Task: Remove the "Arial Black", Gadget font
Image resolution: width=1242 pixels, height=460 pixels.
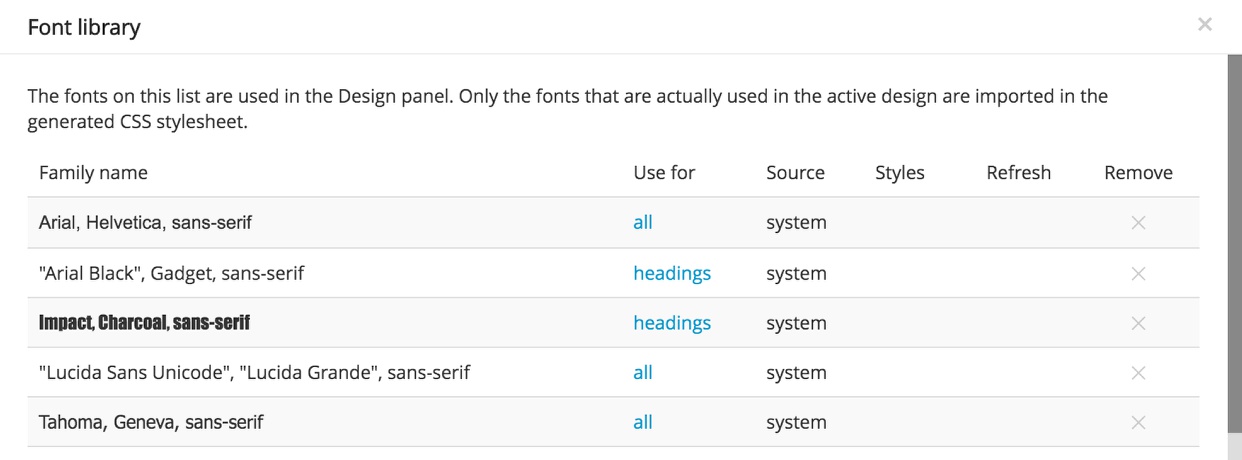Action: pos(1137,273)
